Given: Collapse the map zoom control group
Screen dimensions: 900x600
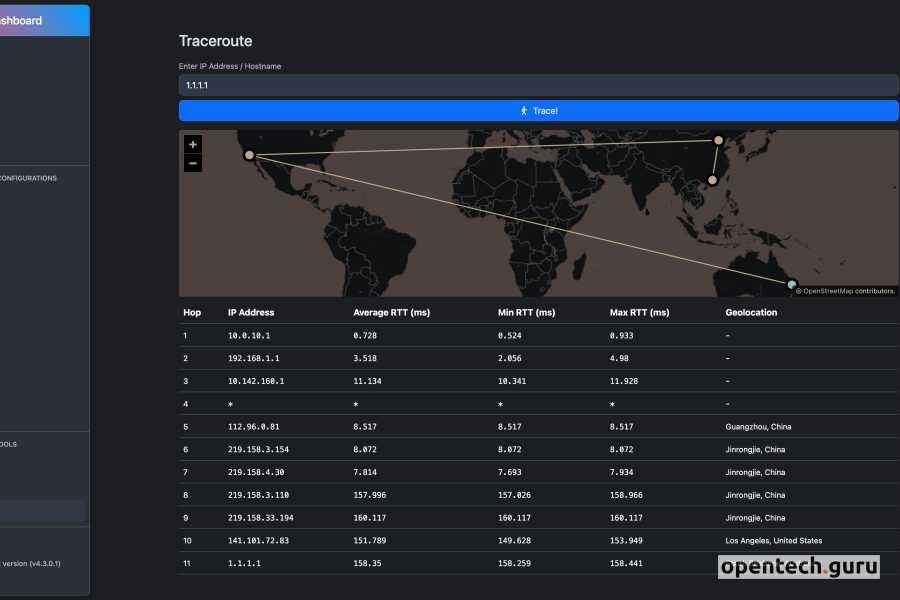Looking at the screenshot, I should (192, 152).
